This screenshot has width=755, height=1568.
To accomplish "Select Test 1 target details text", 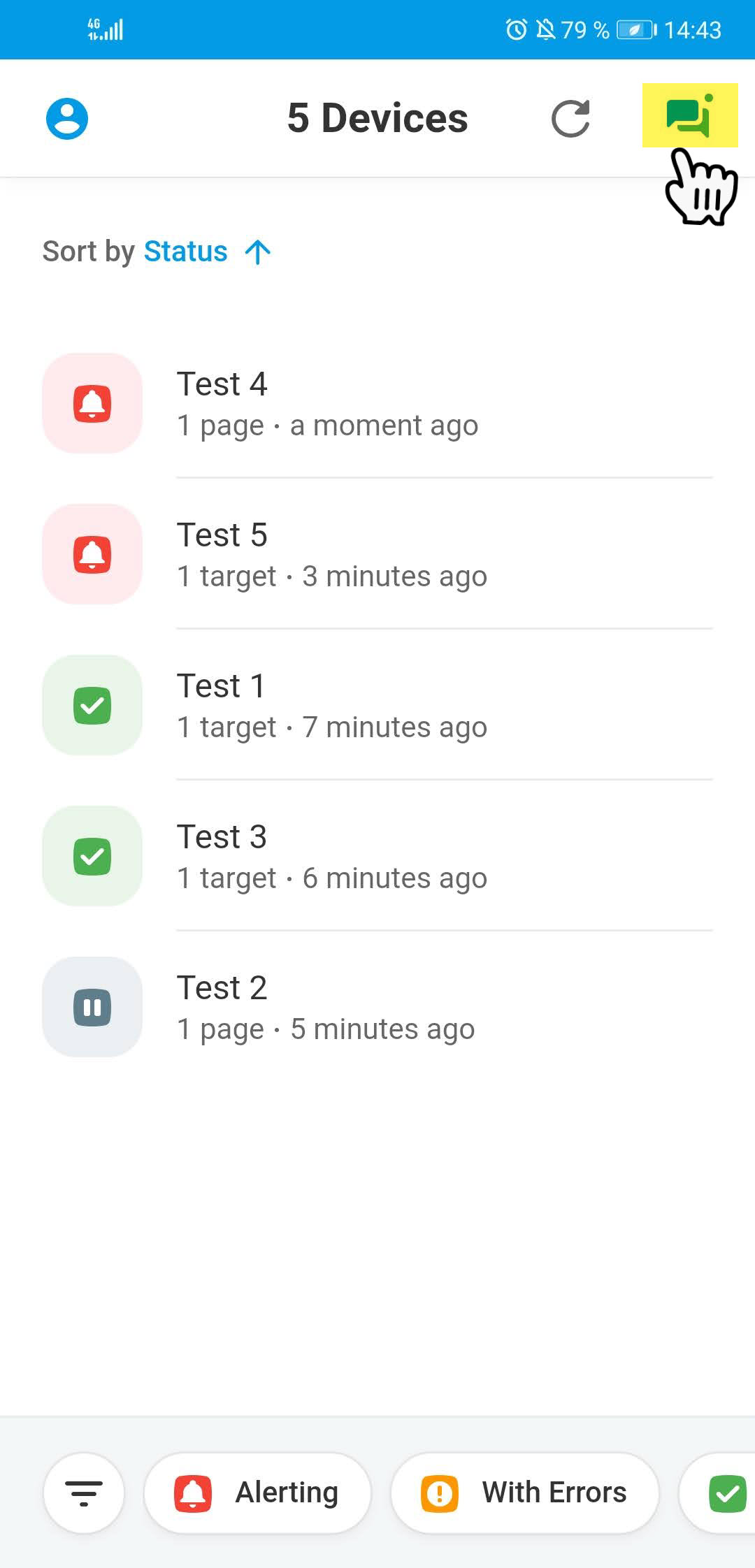I will point(332,727).
